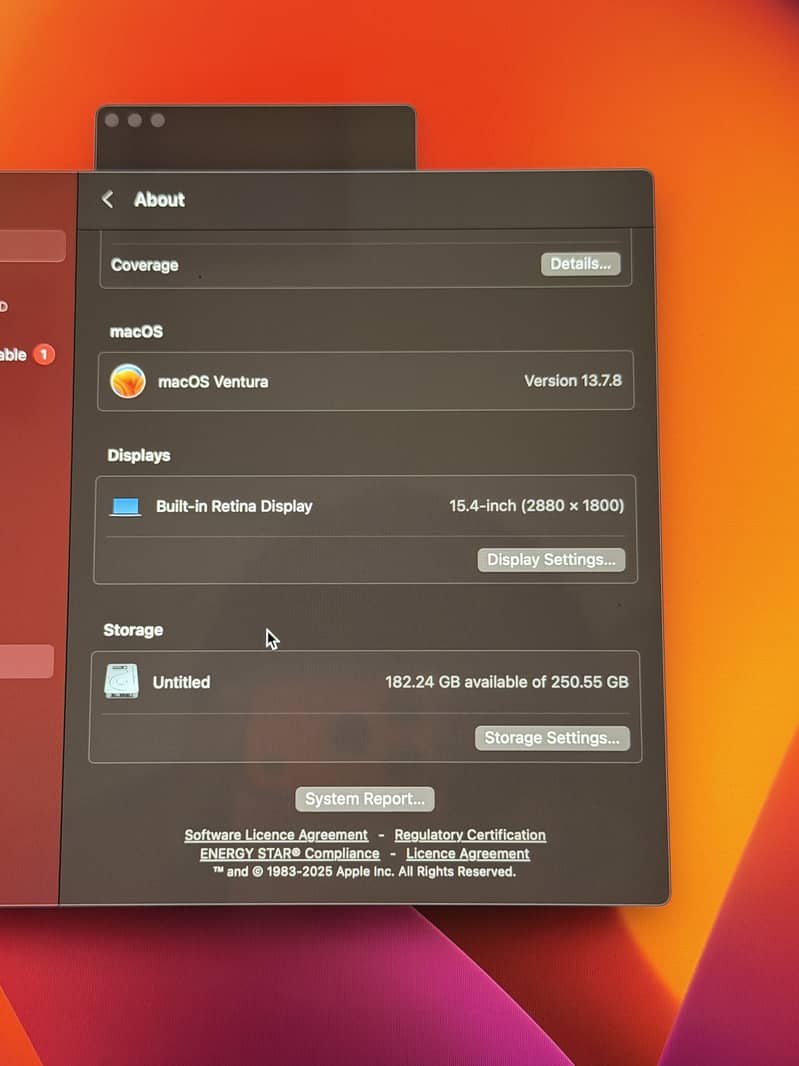The image size is (799, 1066).
Task: Go back using the chevron beside About
Action: (x=107, y=199)
